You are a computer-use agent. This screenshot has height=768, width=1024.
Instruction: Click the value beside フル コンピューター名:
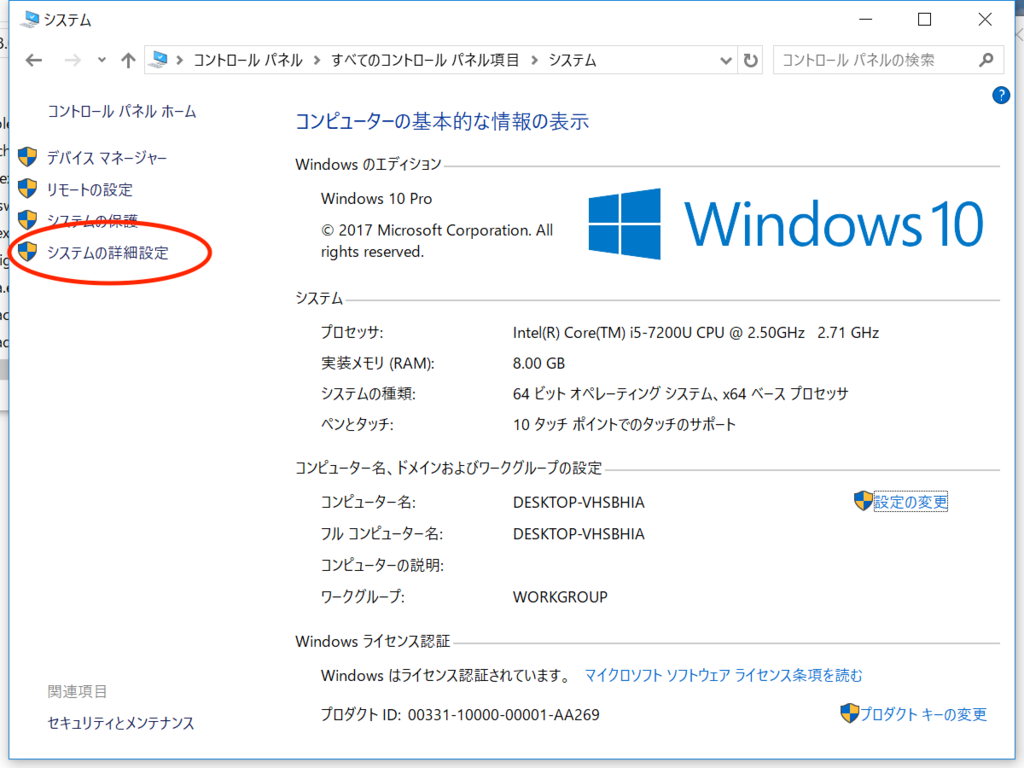click(579, 534)
